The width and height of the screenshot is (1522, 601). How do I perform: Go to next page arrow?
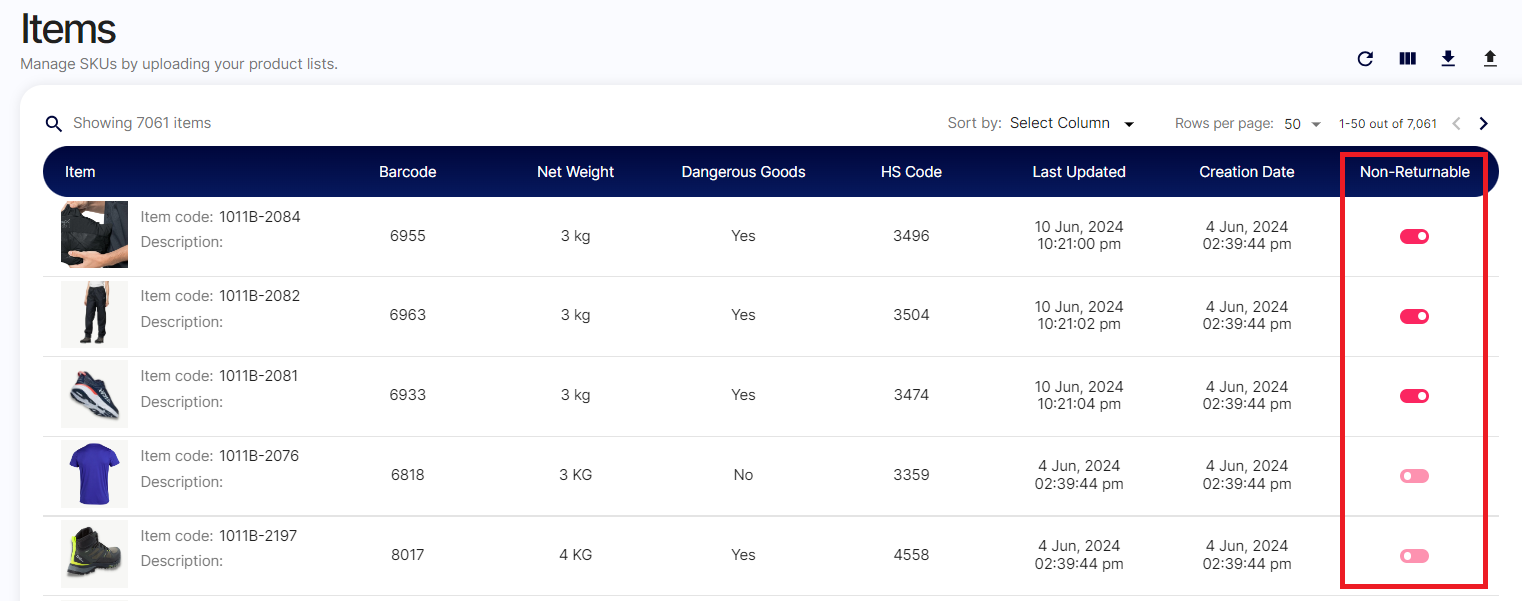coord(1484,124)
